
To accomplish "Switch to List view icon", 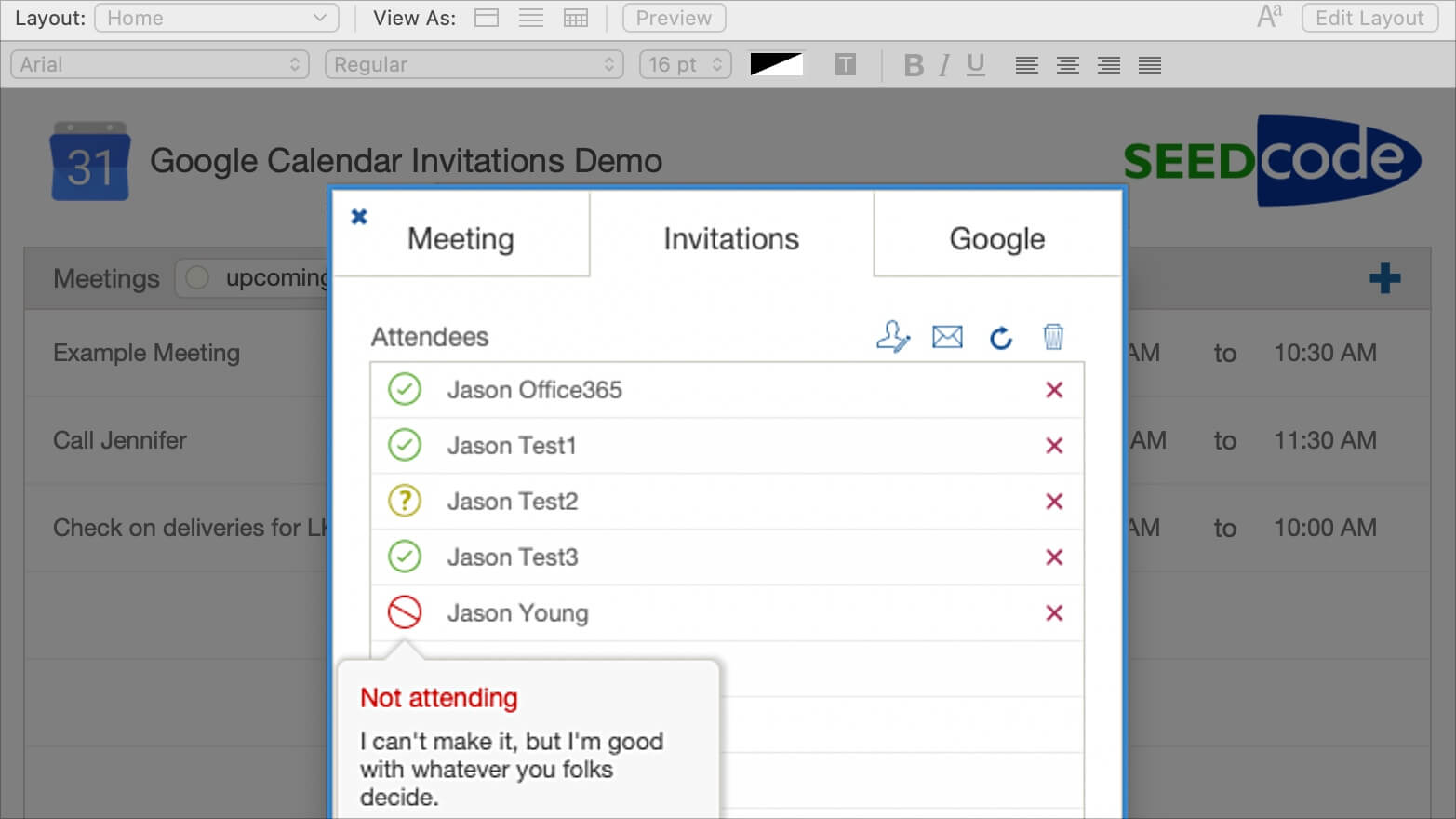I will pos(531,18).
